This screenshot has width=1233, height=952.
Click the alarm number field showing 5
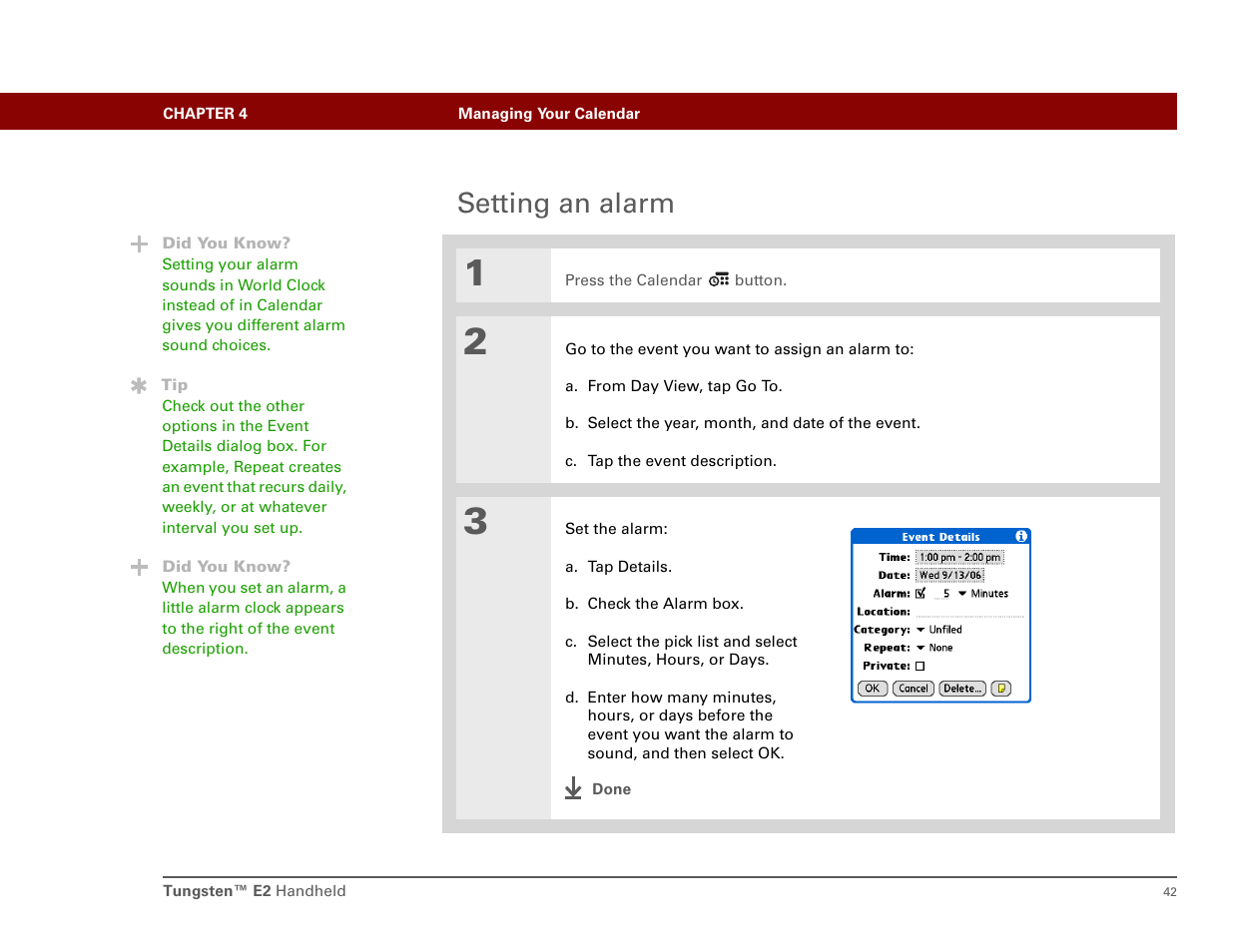coord(944,594)
